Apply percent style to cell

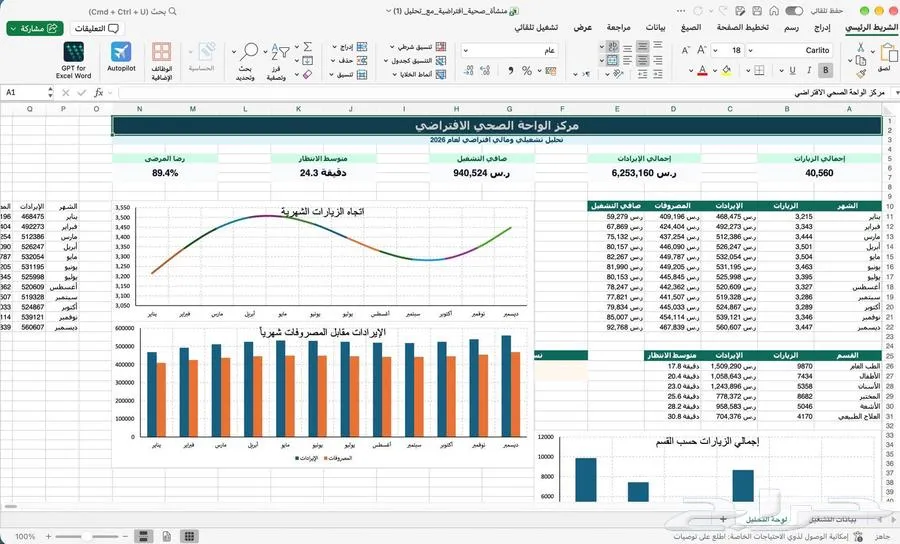527,71
